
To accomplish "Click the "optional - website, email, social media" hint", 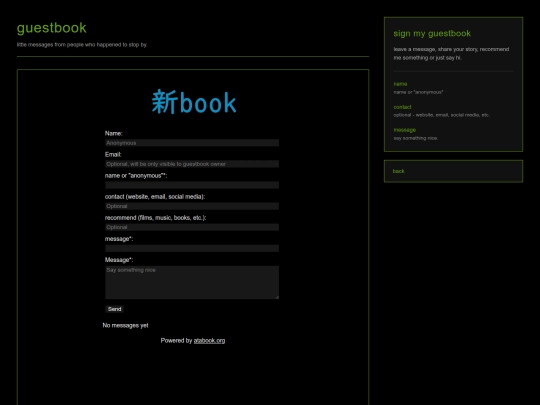I will 442,115.
